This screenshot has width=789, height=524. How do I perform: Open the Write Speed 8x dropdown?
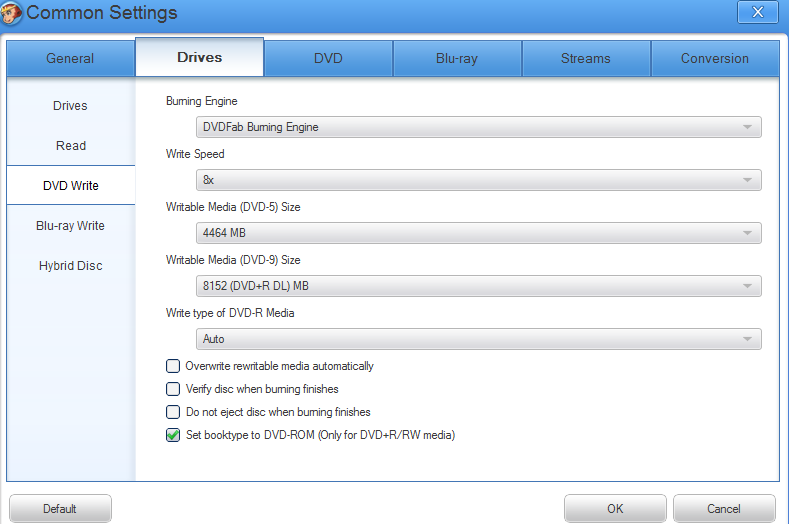click(x=479, y=180)
